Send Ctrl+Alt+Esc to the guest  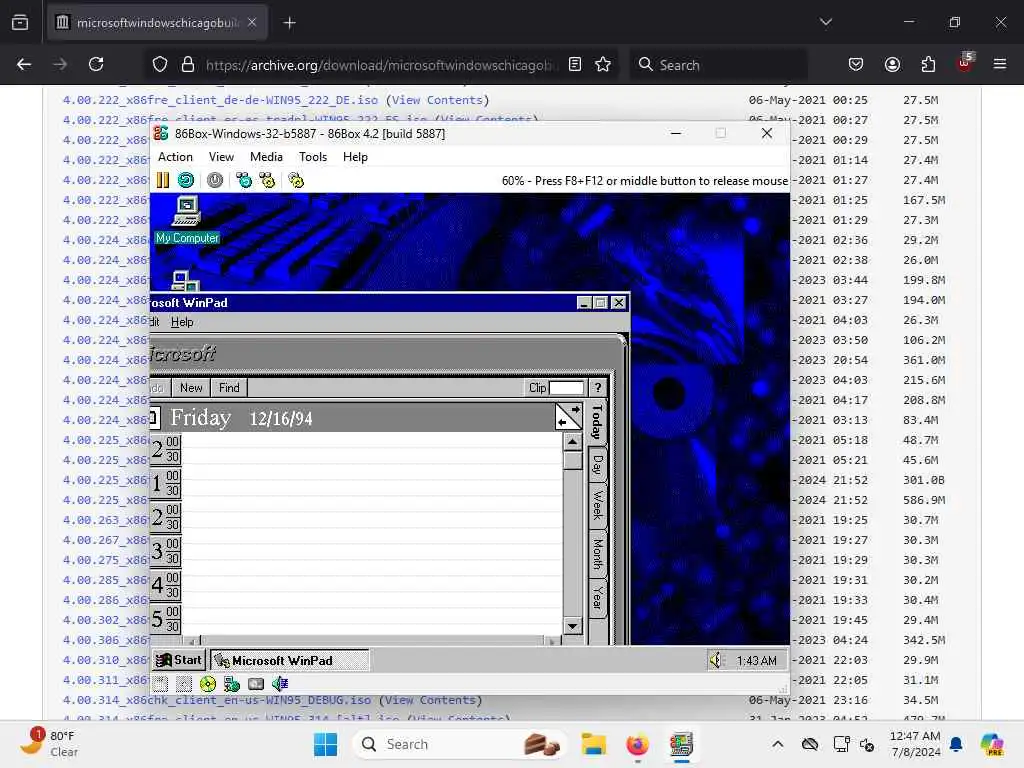coord(267,180)
